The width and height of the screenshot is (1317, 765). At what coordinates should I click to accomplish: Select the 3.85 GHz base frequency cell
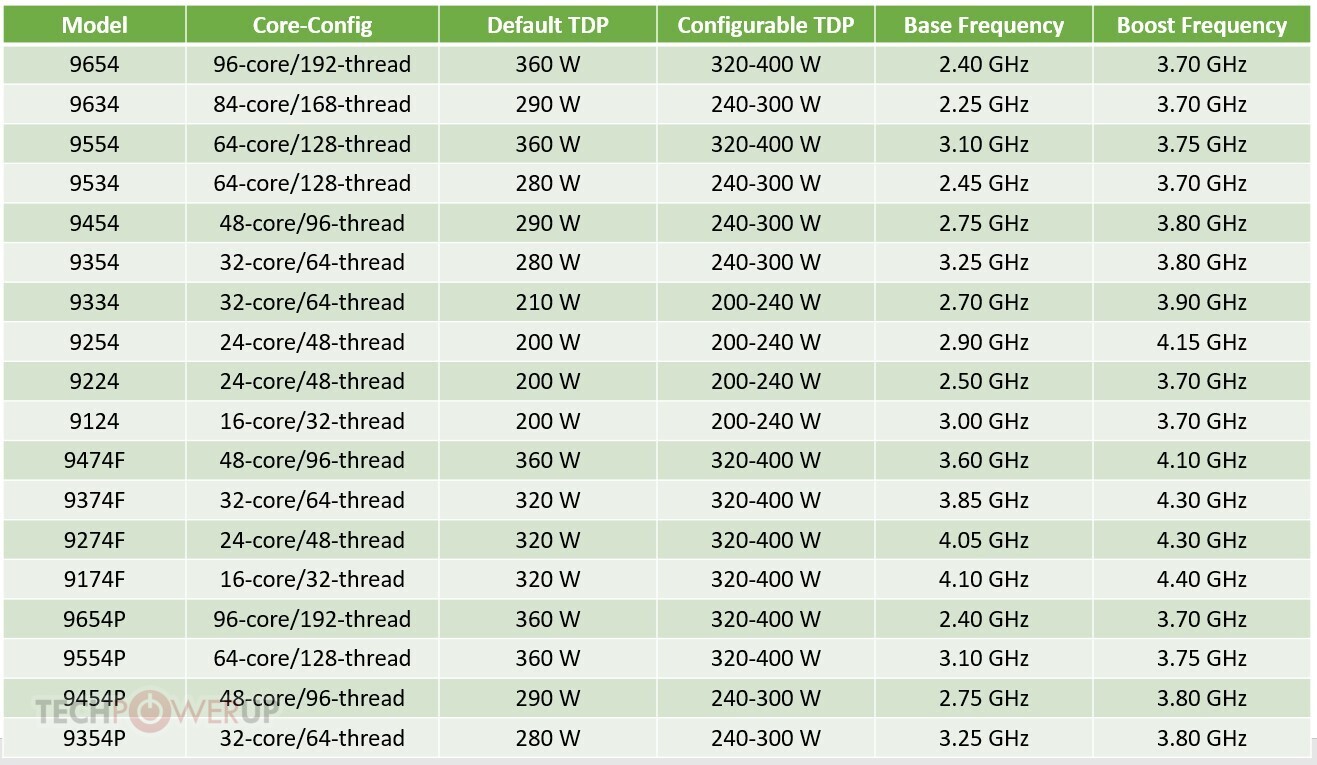tap(983, 500)
